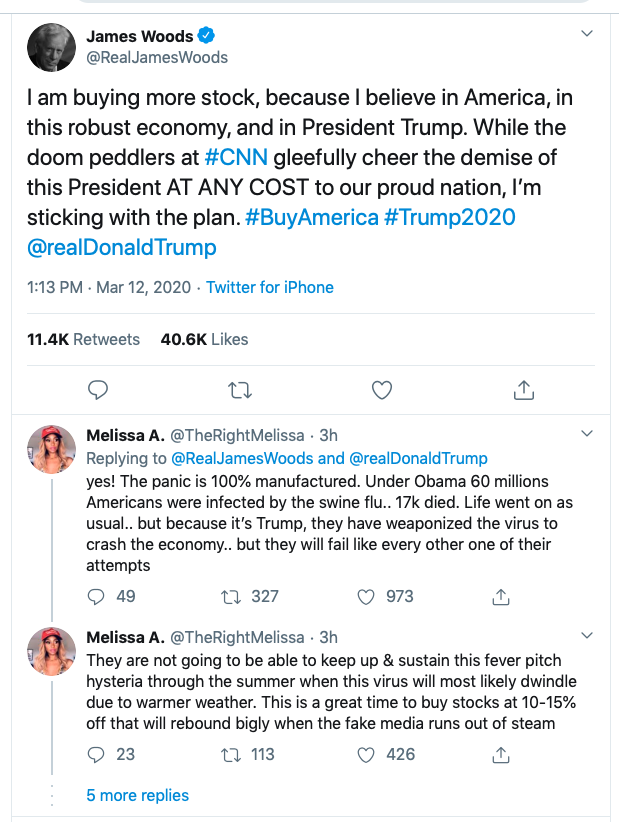The width and height of the screenshot is (619, 822).
Task: Reply to Melissa's tweet with 49 replies
Action: [x=95, y=597]
